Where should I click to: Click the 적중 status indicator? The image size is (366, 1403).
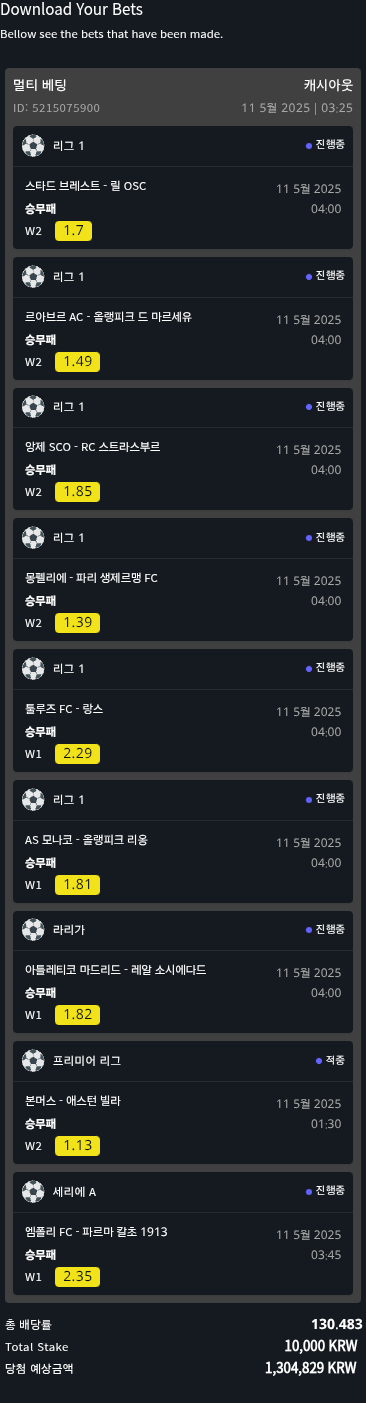pos(330,1060)
